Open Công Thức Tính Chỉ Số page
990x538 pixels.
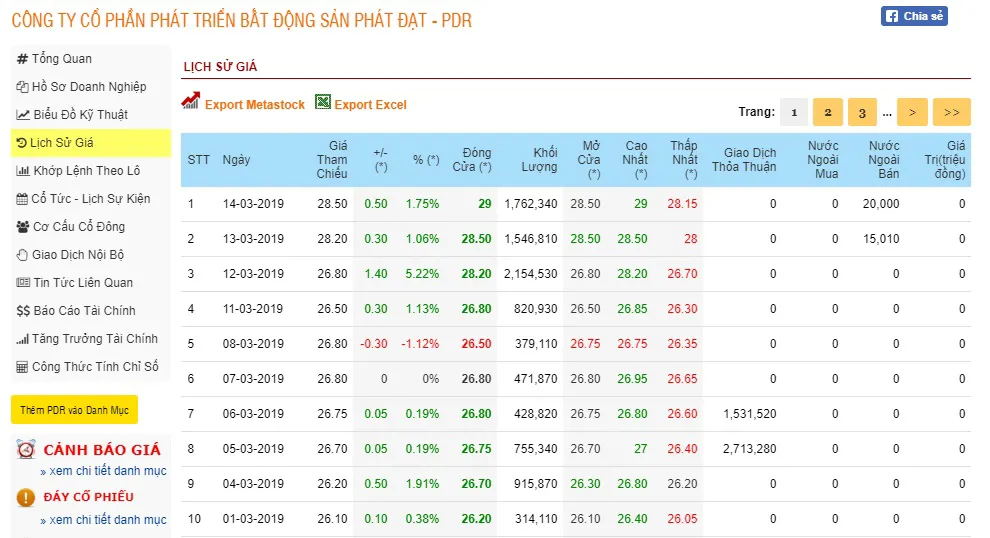(x=95, y=367)
